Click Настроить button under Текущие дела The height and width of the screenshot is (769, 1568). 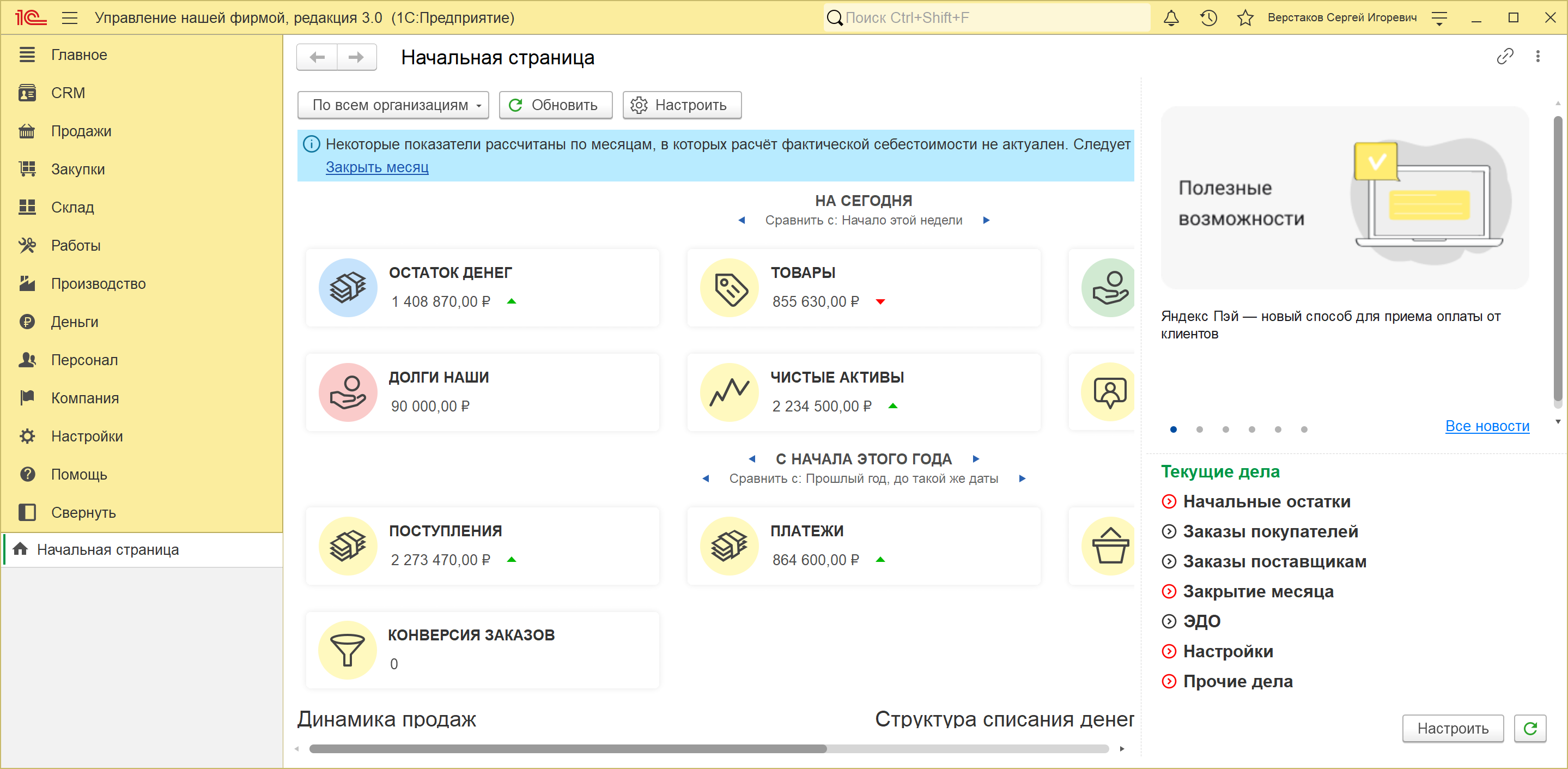(1453, 728)
